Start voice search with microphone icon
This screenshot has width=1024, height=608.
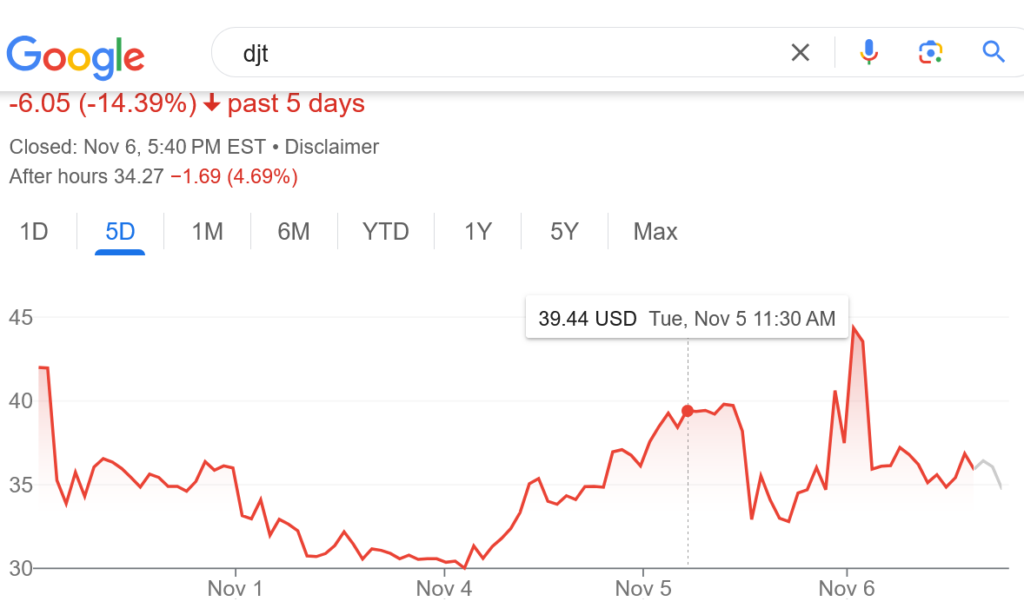click(869, 53)
